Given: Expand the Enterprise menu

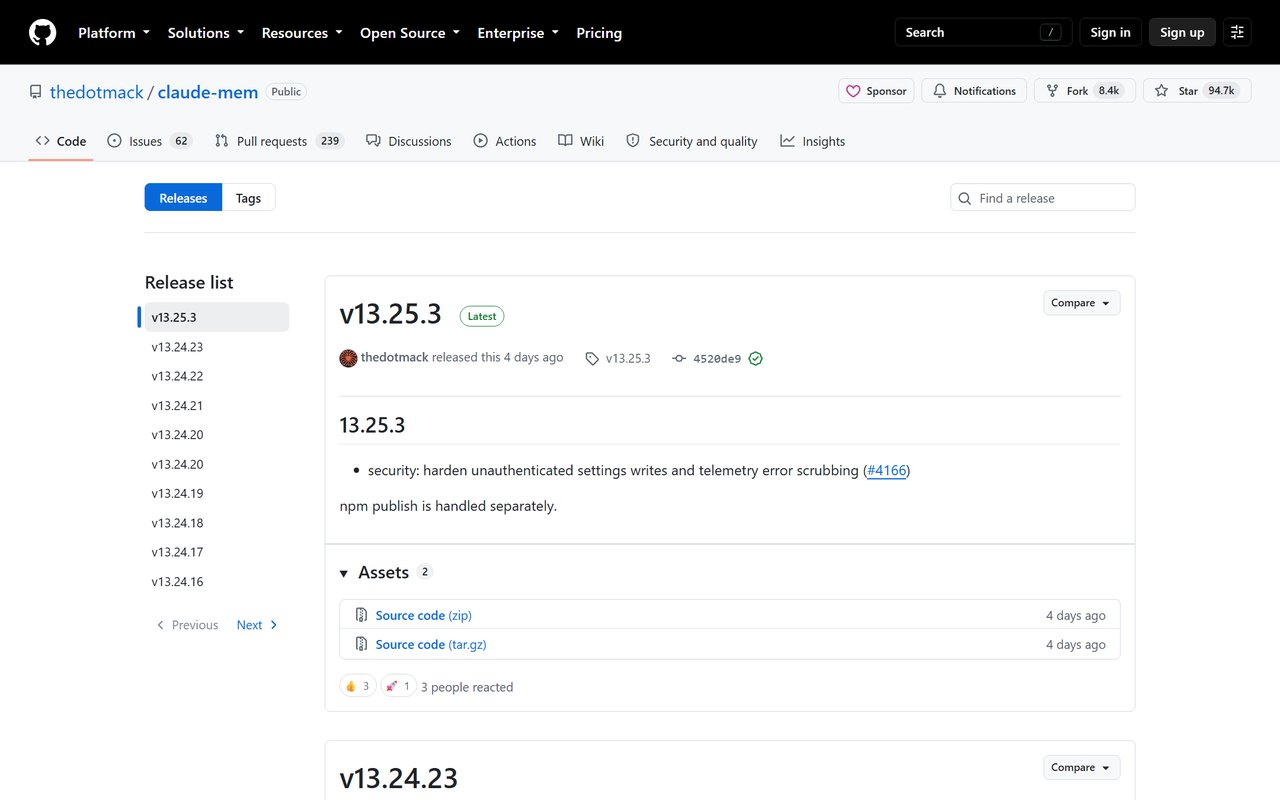Looking at the screenshot, I should point(518,33).
